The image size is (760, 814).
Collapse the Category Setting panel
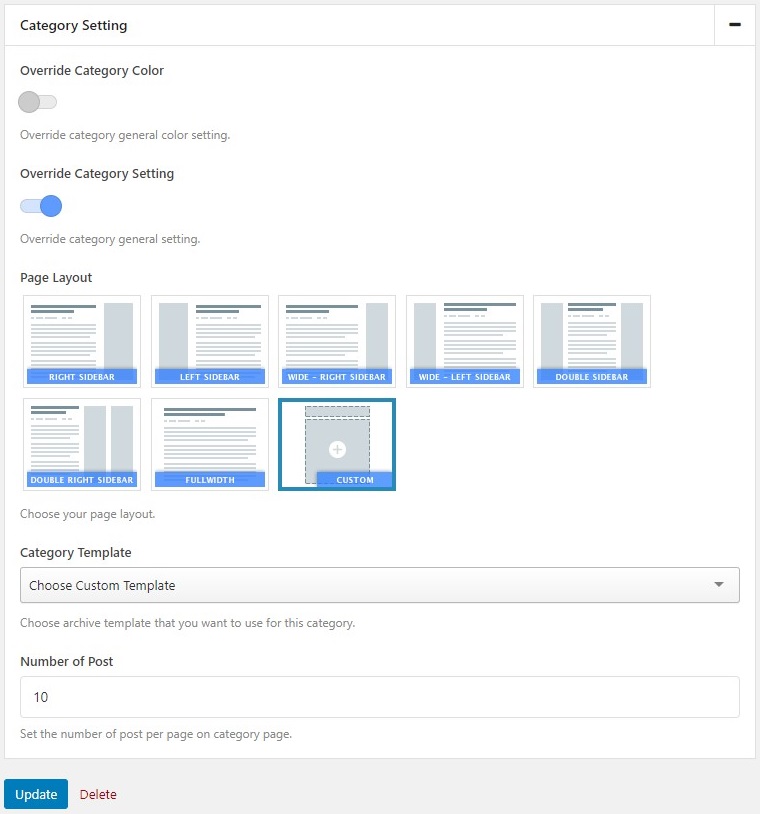pos(735,25)
